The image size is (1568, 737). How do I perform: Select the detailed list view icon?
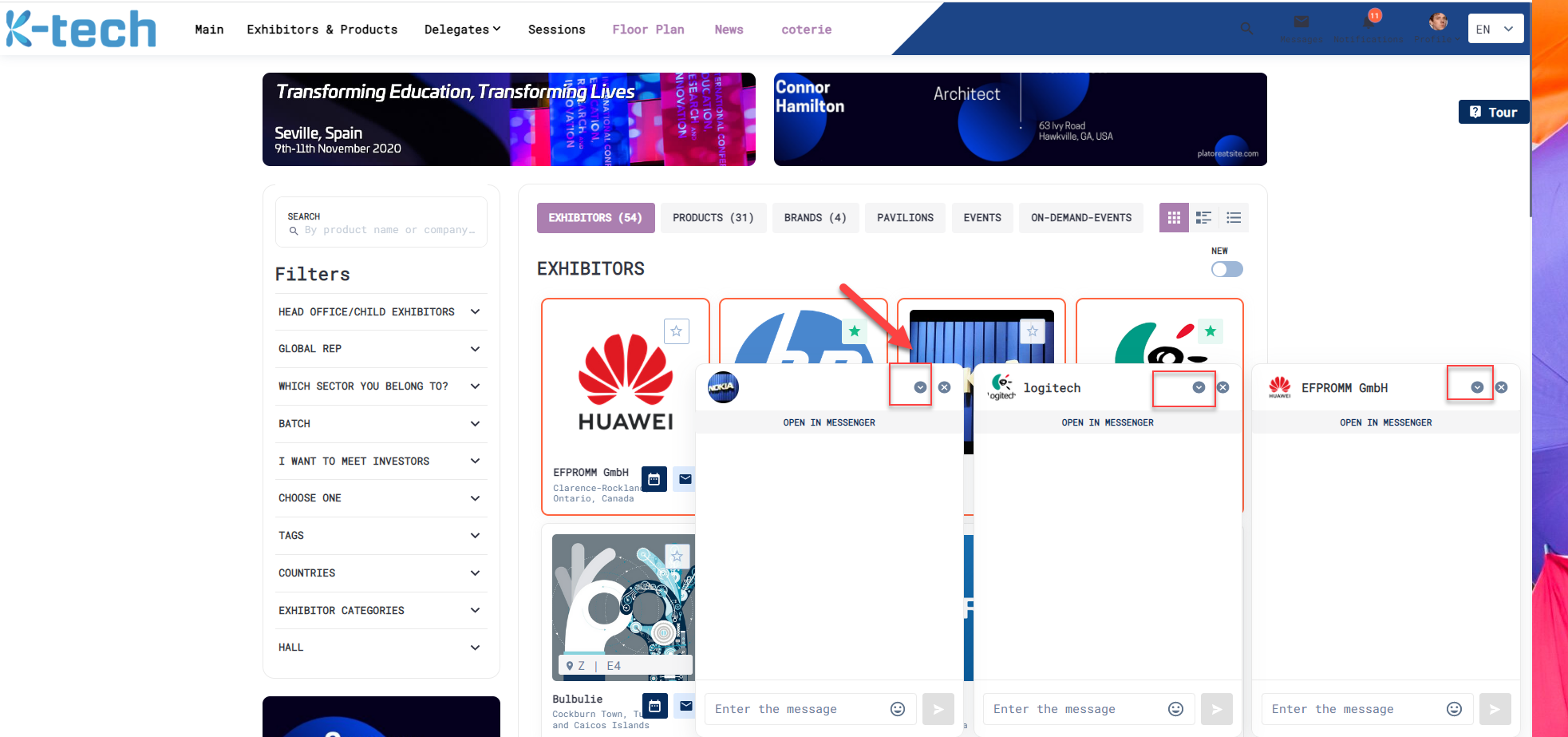pyautogui.click(x=1203, y=218)
